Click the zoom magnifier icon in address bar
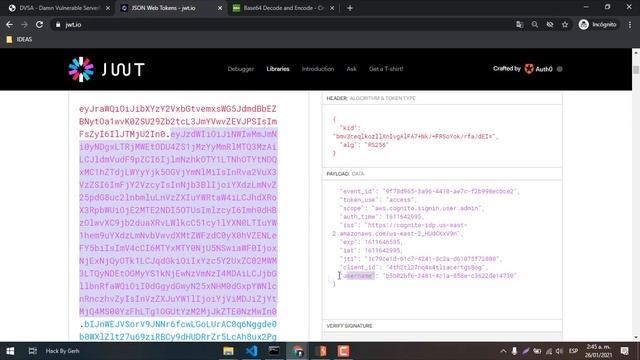Screen dimensions: 640x360 (x=535, y=25)
